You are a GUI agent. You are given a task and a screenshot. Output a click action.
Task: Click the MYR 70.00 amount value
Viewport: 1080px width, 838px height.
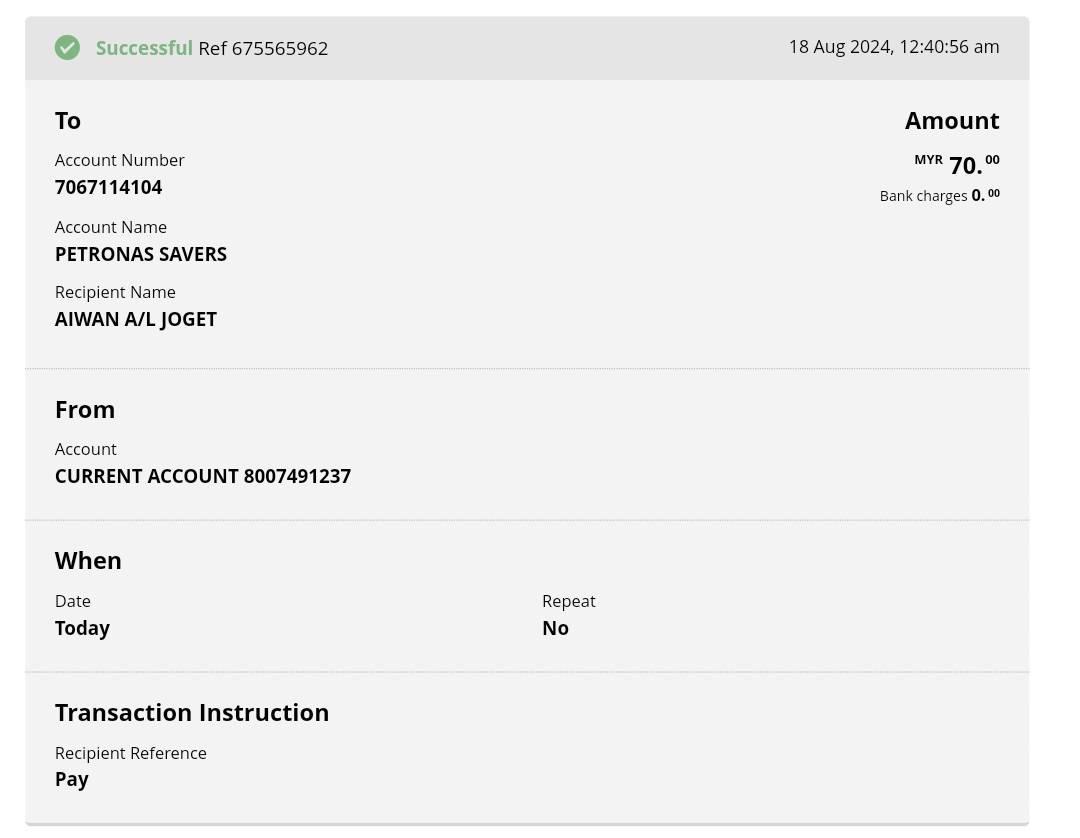click(964, 165)
